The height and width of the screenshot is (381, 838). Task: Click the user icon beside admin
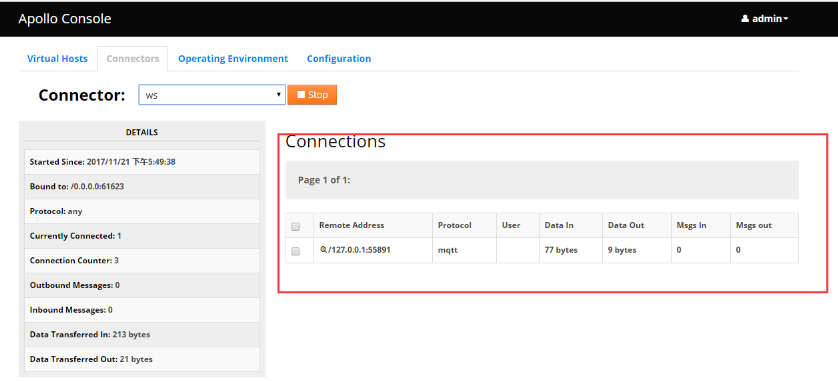(x=745, y=19)
